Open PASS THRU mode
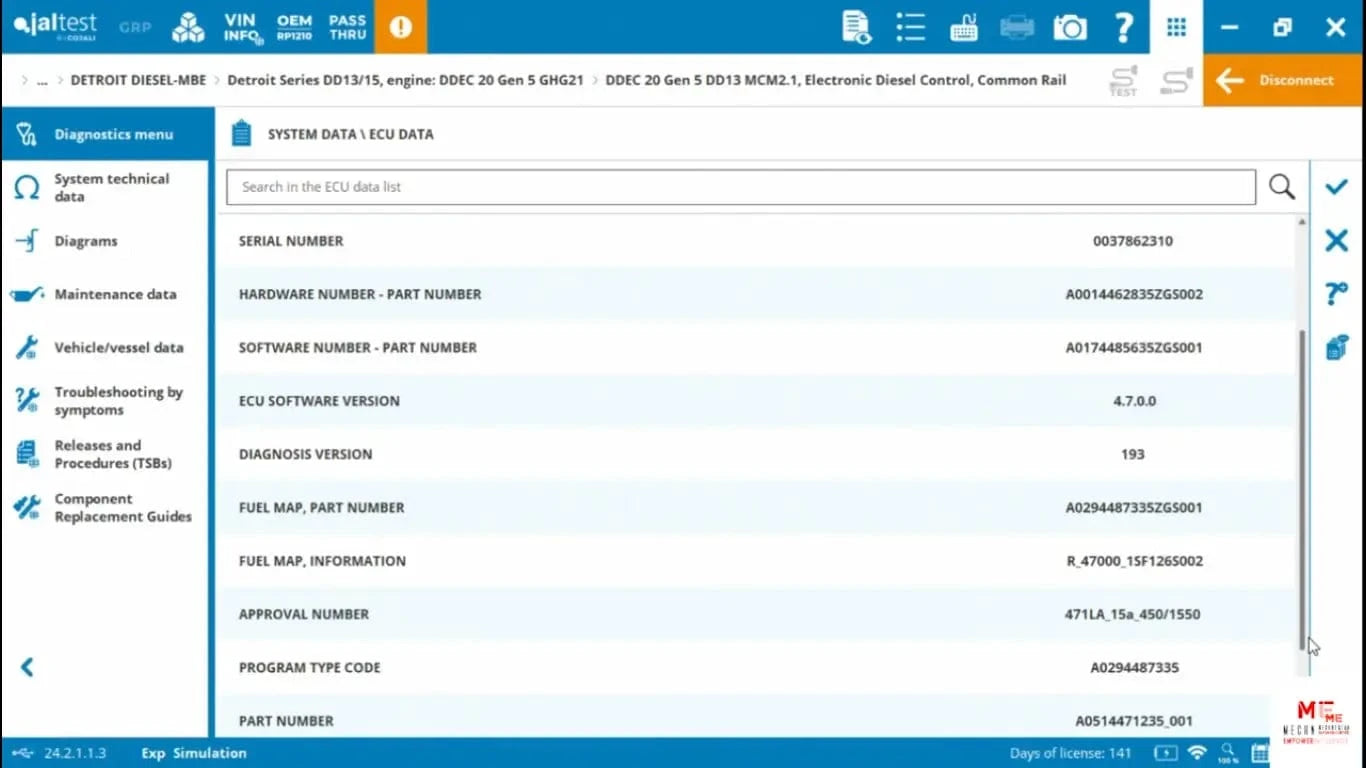Viewport: 1366px width, 768px height. (347, 27)
